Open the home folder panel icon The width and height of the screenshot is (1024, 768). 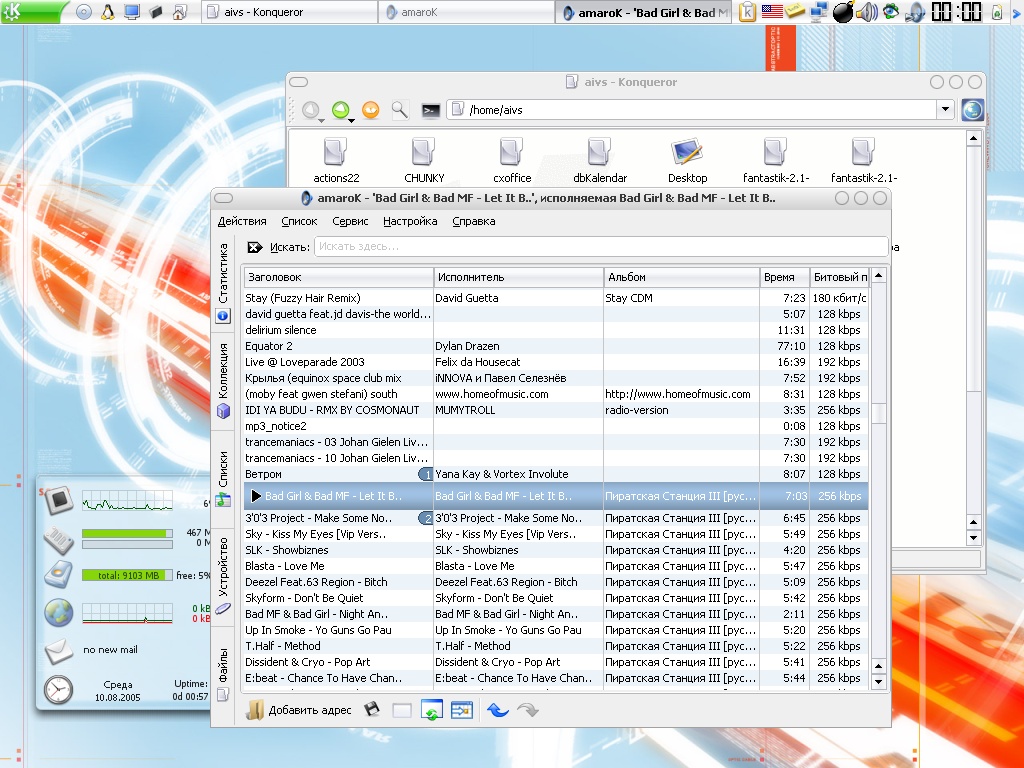point(179,12)
